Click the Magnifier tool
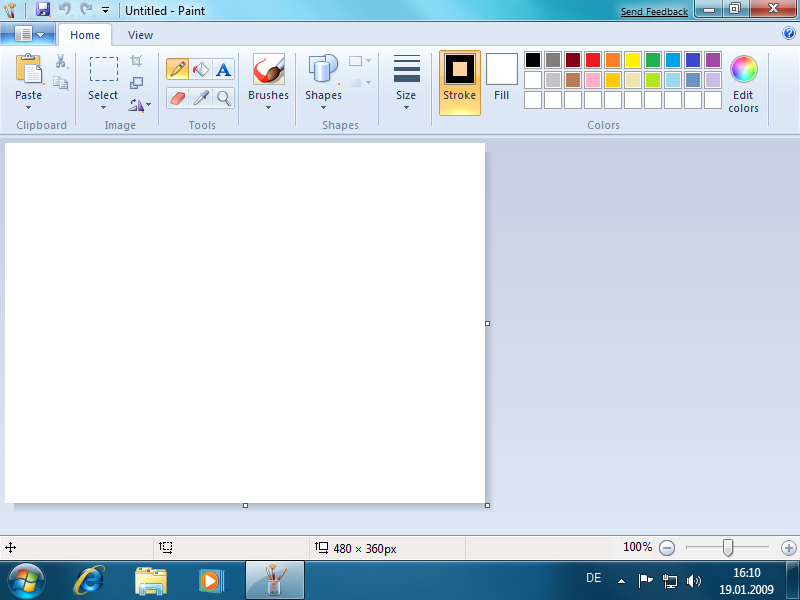Image resolution: width=800 pixels, height=600 pixels. point(223,97)
